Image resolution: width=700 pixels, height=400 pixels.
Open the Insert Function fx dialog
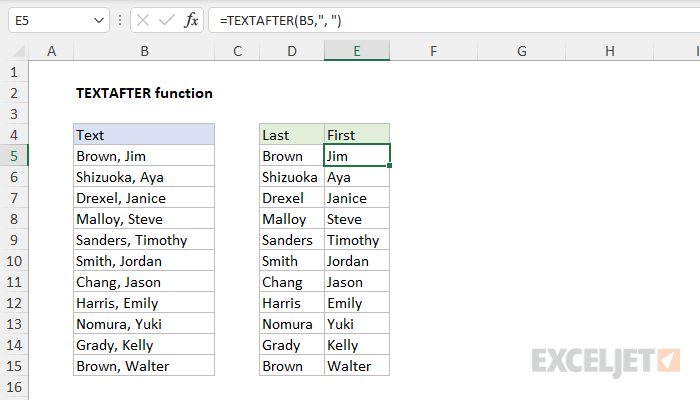tap(191, 21)
